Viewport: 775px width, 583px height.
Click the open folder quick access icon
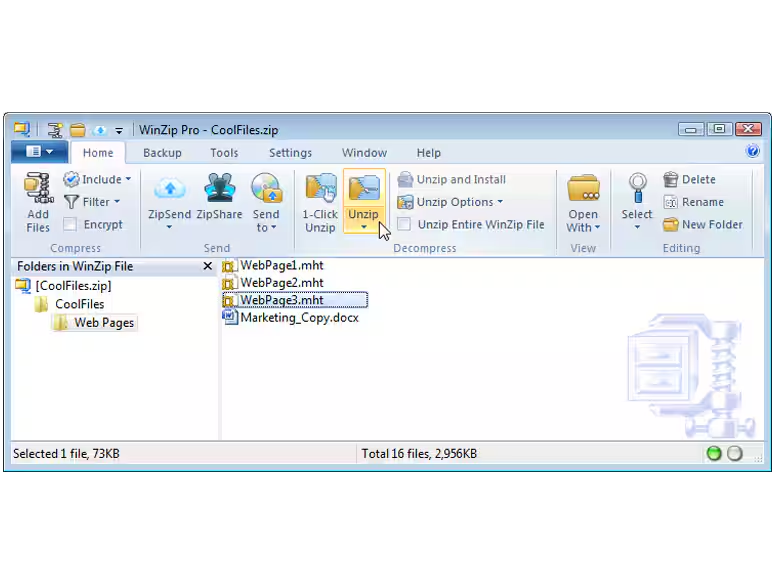point(78,130)
